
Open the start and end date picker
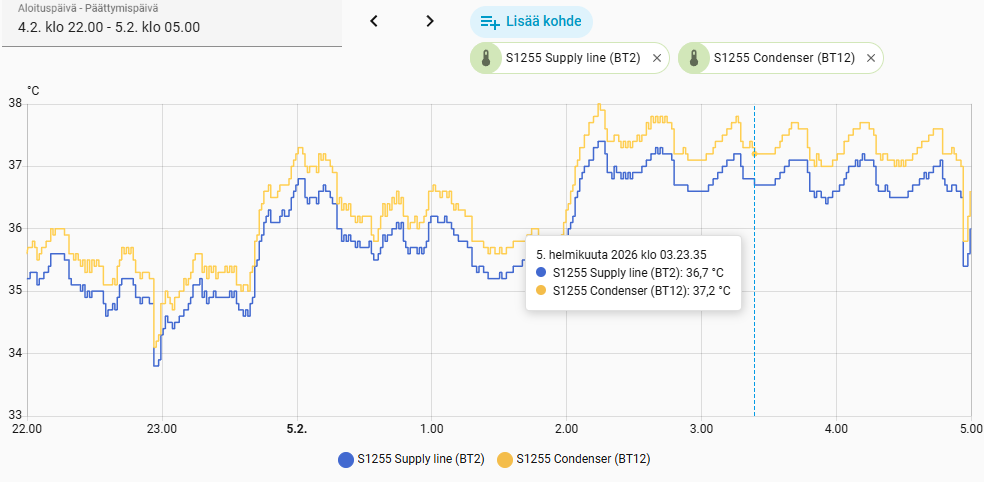click(171, 22)
